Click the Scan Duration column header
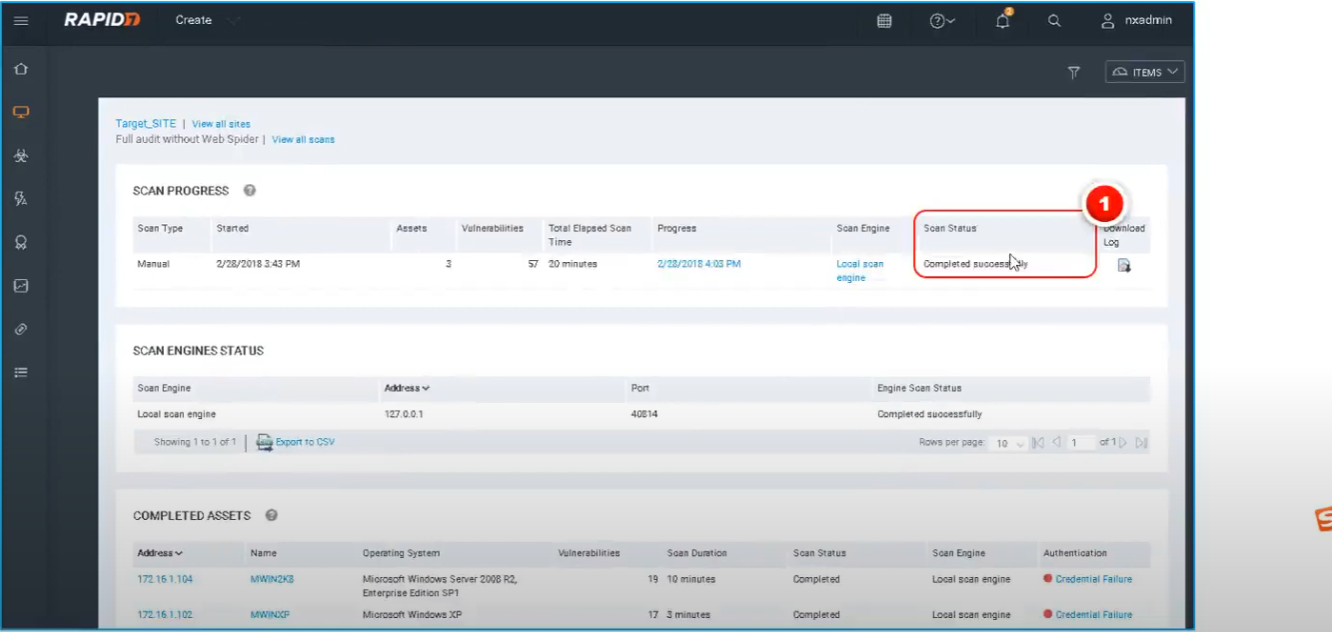The image size is (1332, 632). [697, 553]
